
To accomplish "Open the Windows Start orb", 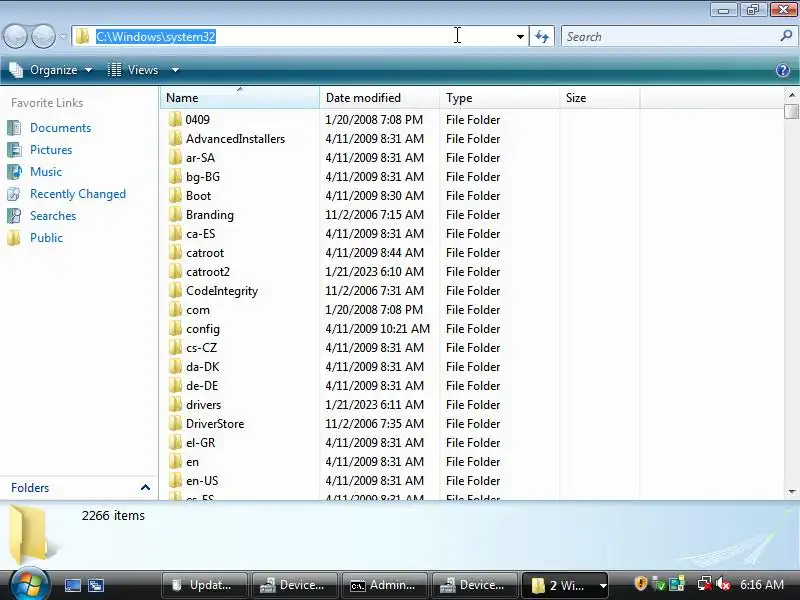I will click(x=30, y=583).
